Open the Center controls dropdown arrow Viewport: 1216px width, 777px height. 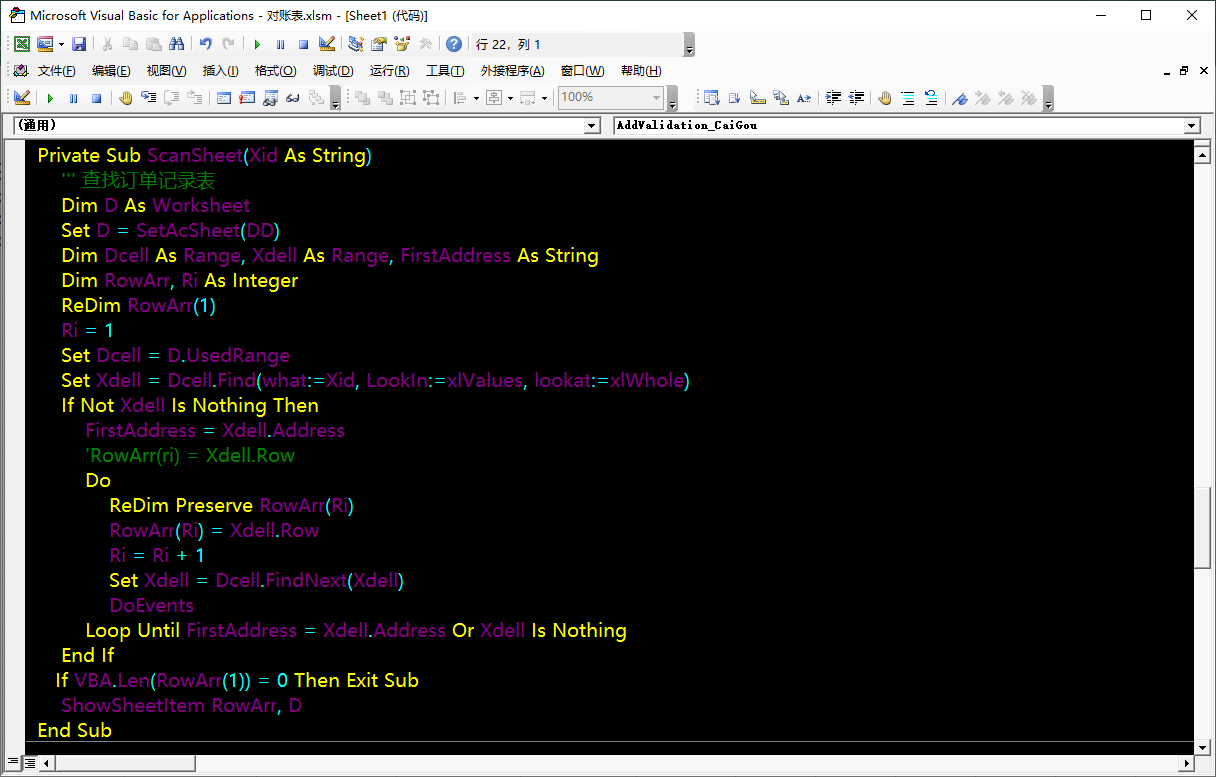pos(510,98)
